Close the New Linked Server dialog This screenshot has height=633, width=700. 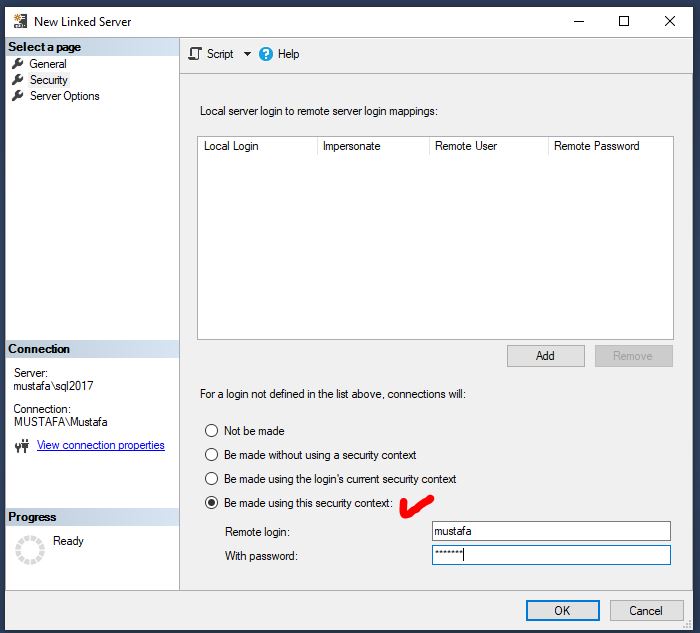pos(670,21)
